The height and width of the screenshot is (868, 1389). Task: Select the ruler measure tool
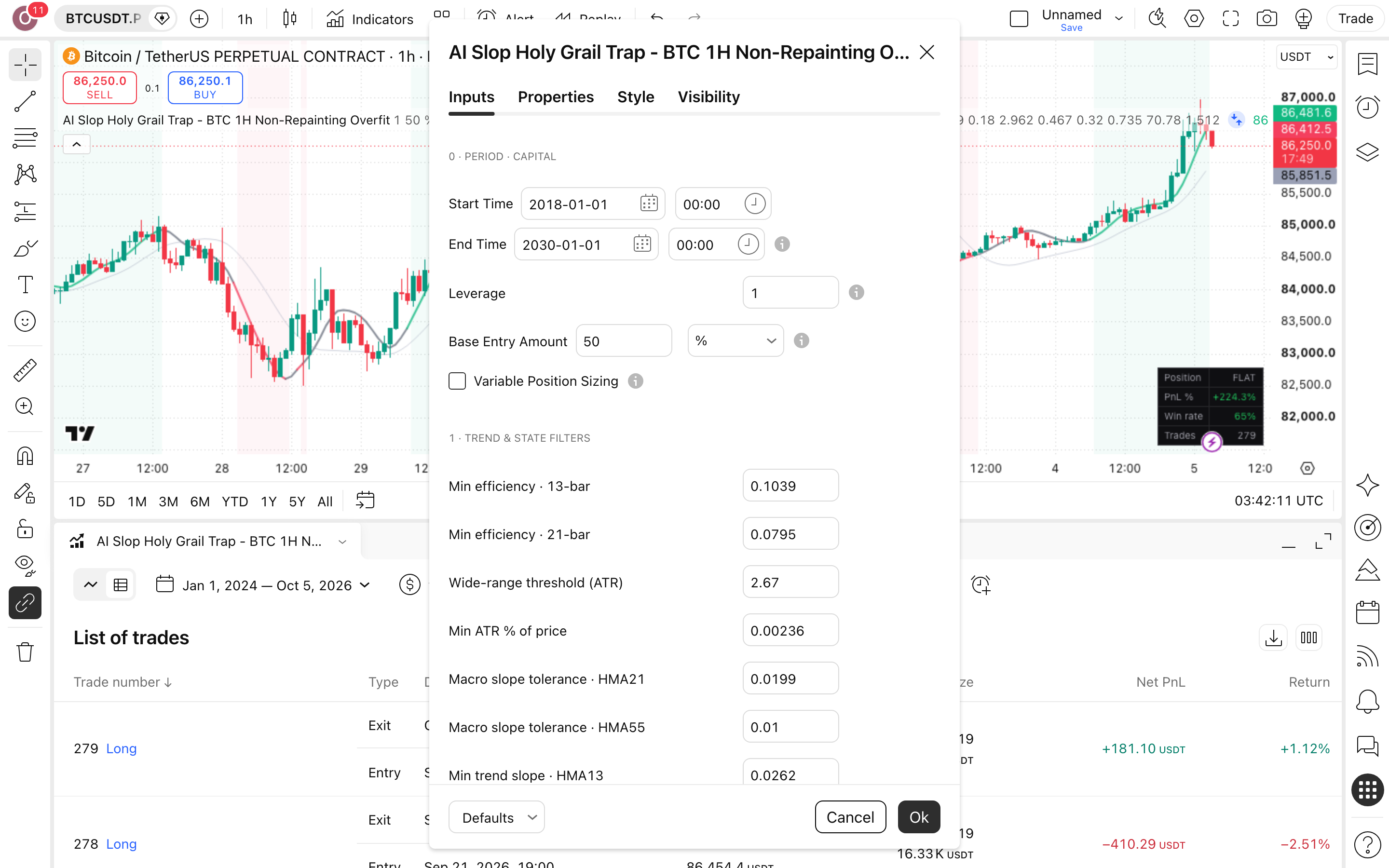point(25,370)
